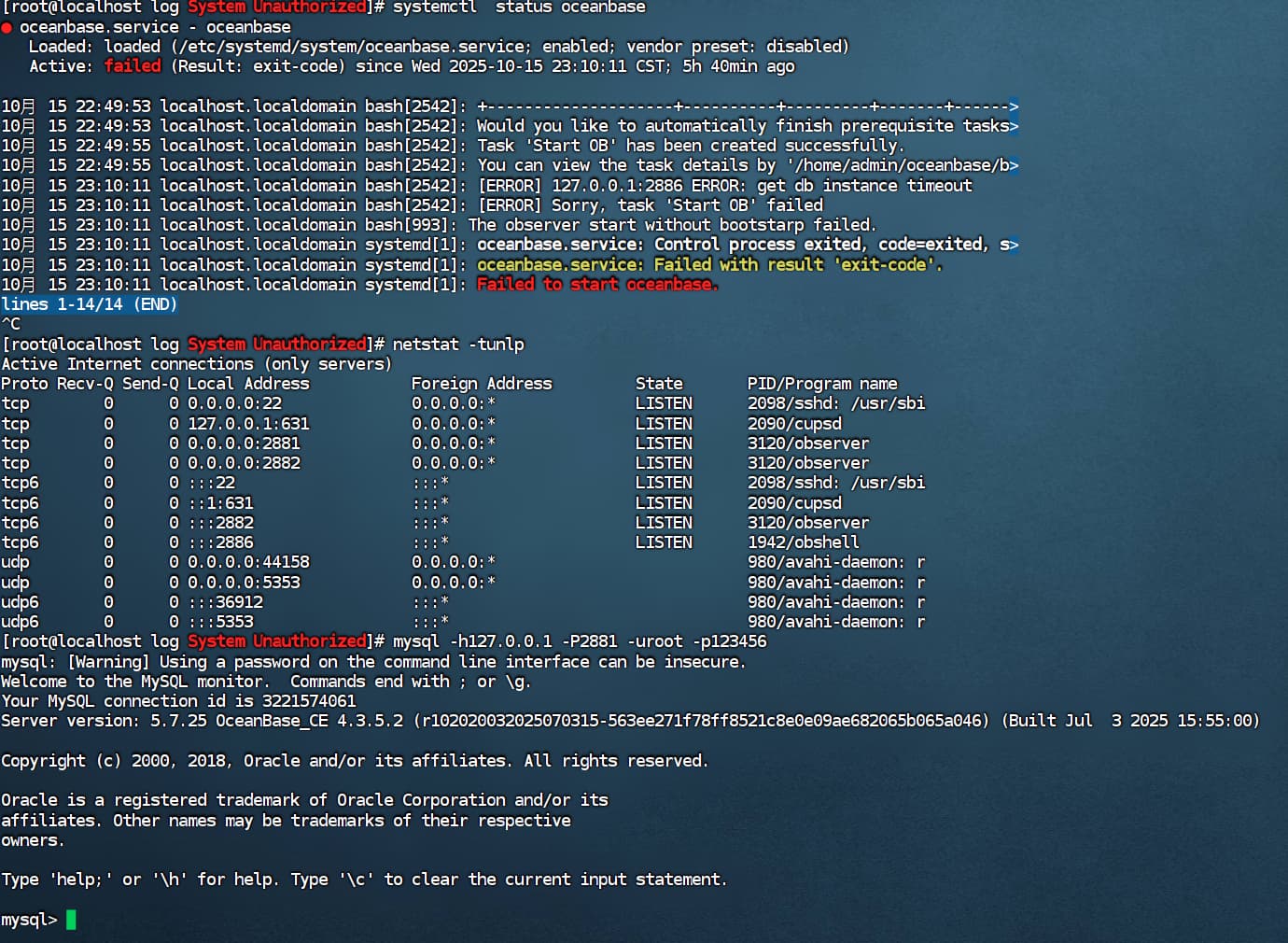
Task: Click the 'netstat -tunlp' command text
Action: 458,345
